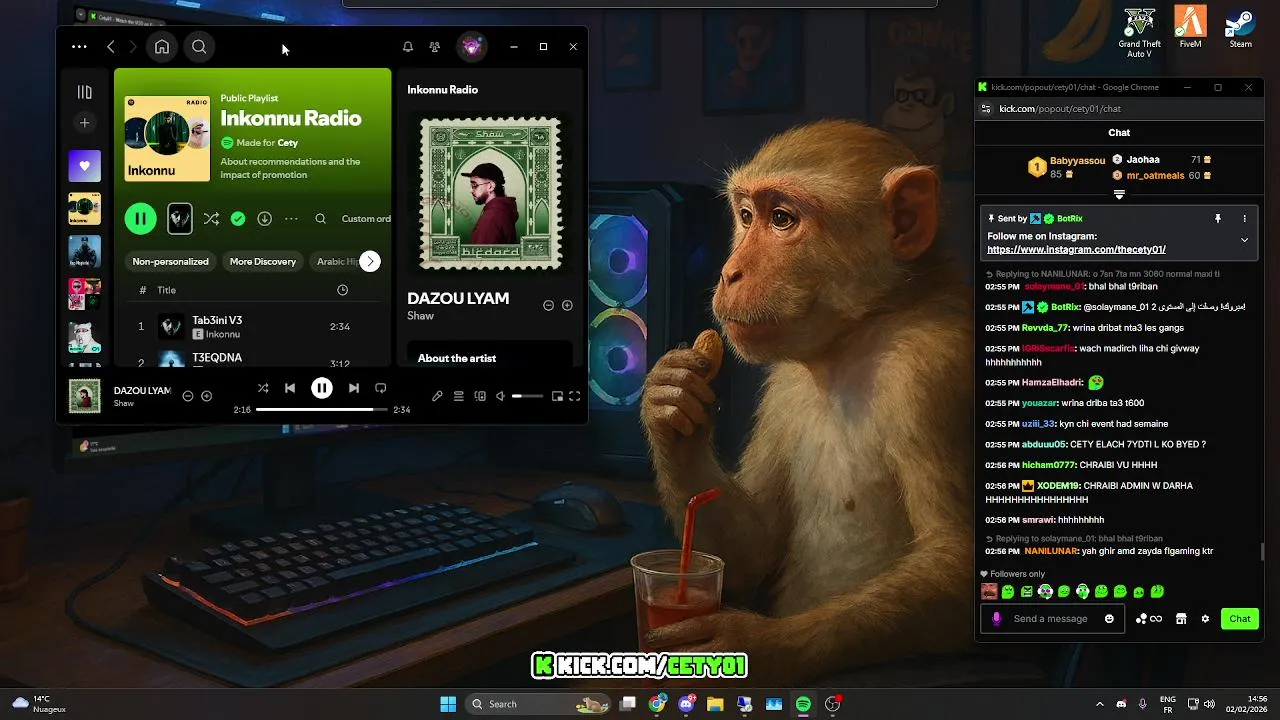Viewport: 1280px width, 720px height.
Task: Sort tracks by the duration clock icon
Action: (x=343, y=290)
